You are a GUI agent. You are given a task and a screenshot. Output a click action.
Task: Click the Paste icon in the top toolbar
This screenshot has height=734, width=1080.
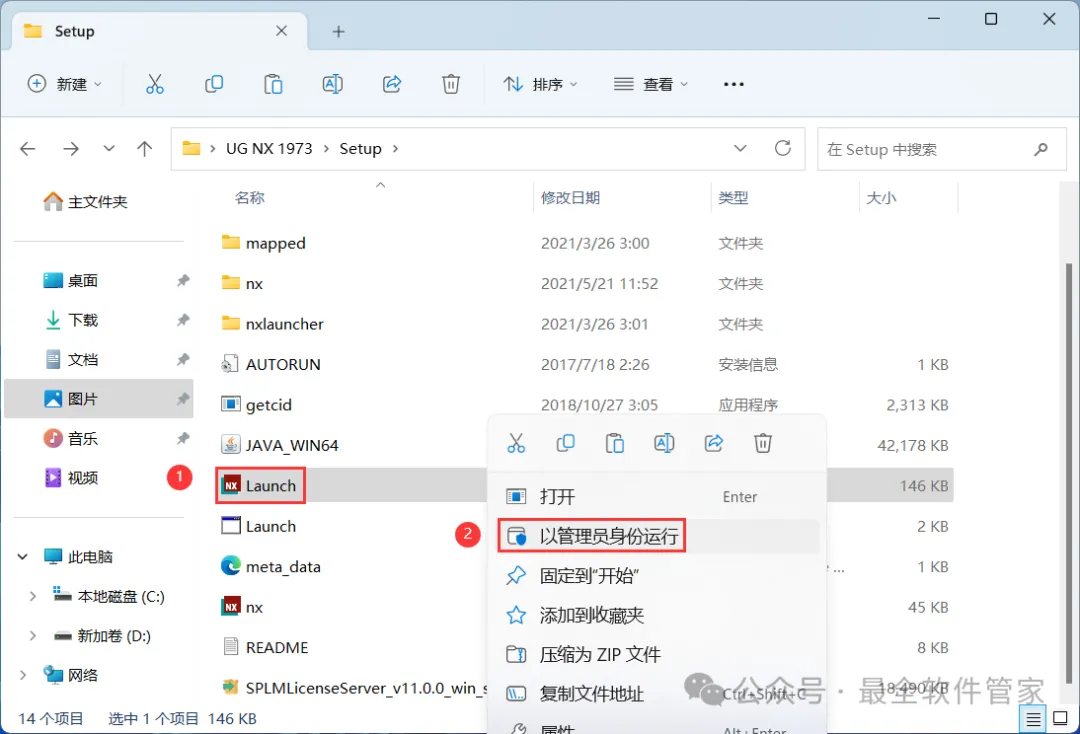[x=273, y=84]
